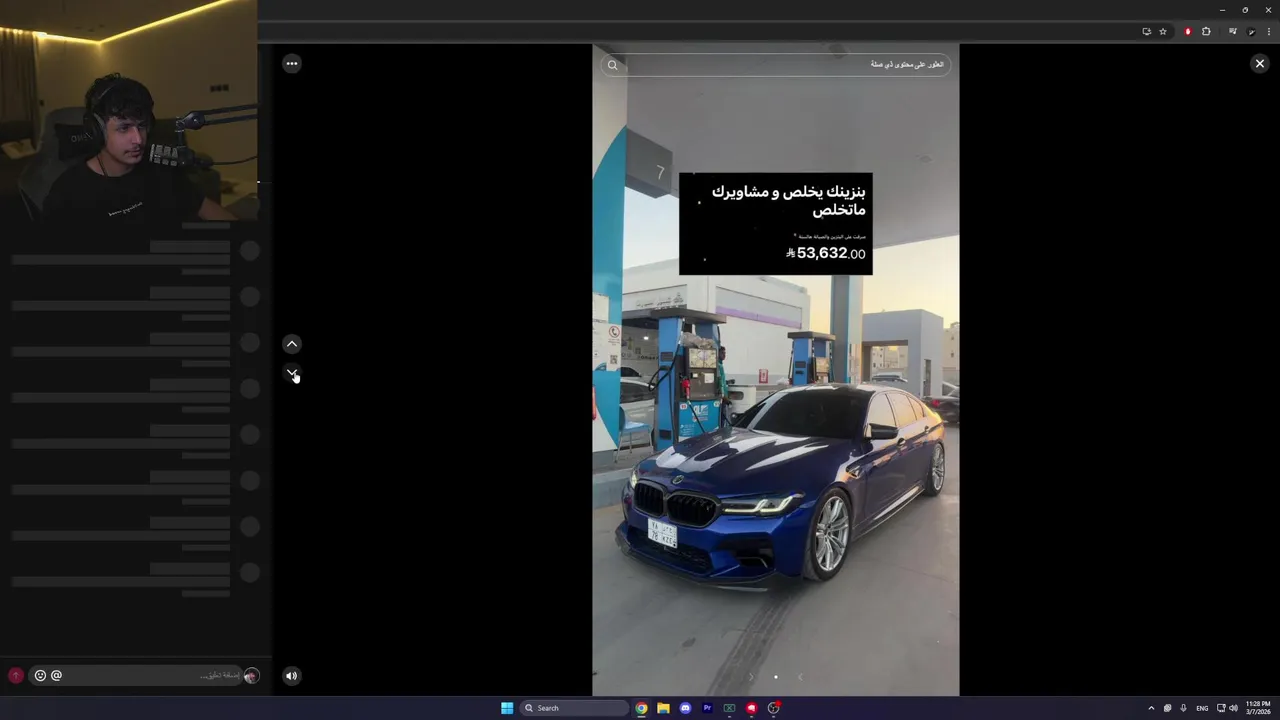Open the emoji picker in the comment box
This screenshot has height=720, width=1280.
(x=40, y=675)
